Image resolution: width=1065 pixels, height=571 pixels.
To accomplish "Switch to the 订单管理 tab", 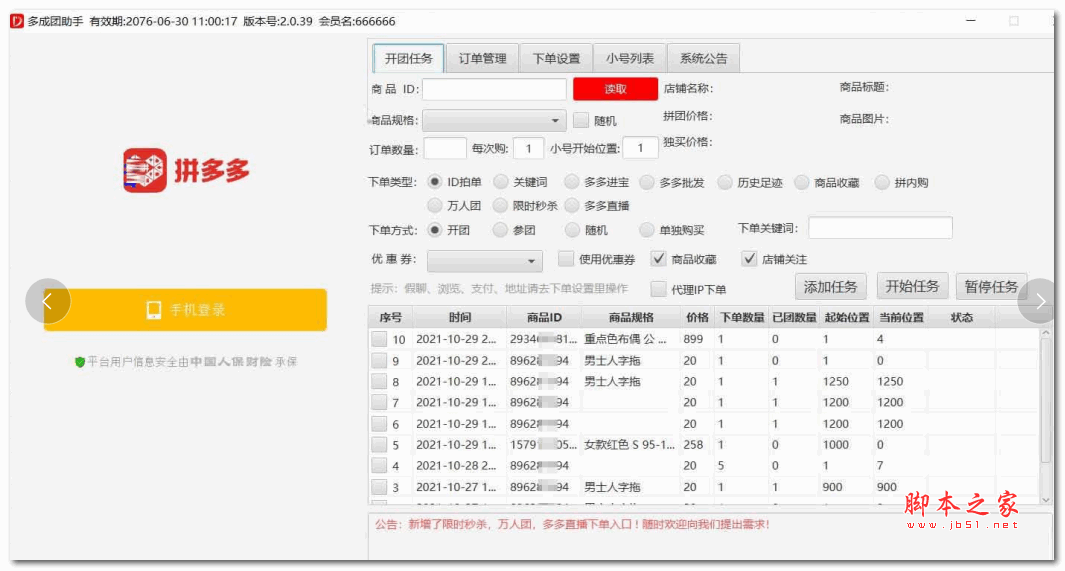I will pos(482,58).
